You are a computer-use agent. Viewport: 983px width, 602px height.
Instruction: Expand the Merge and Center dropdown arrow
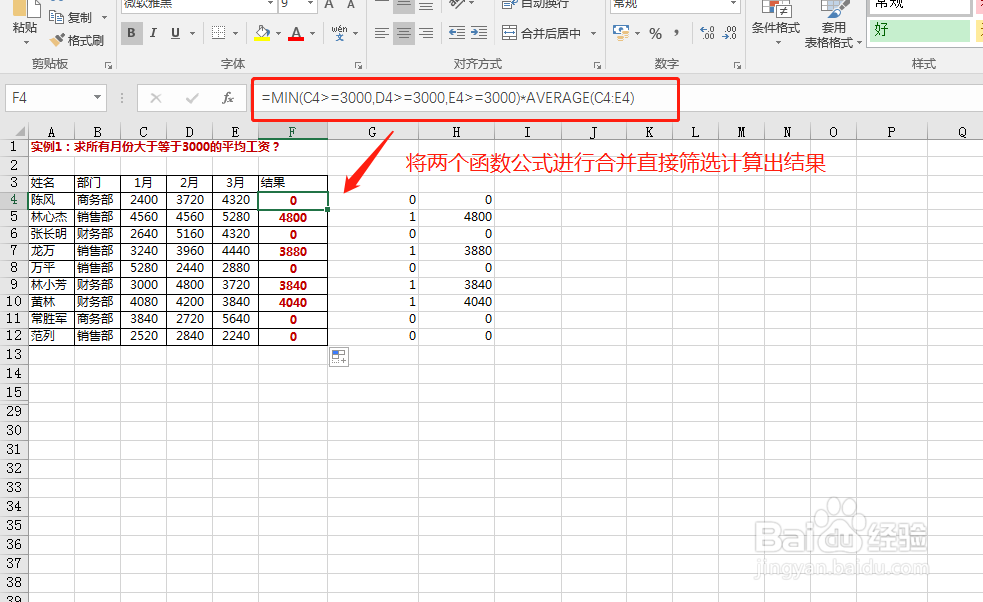coord(593,33)
